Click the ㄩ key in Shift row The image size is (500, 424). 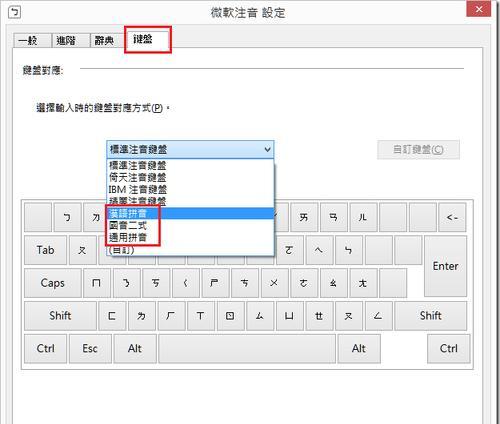(x=290, y=316)
